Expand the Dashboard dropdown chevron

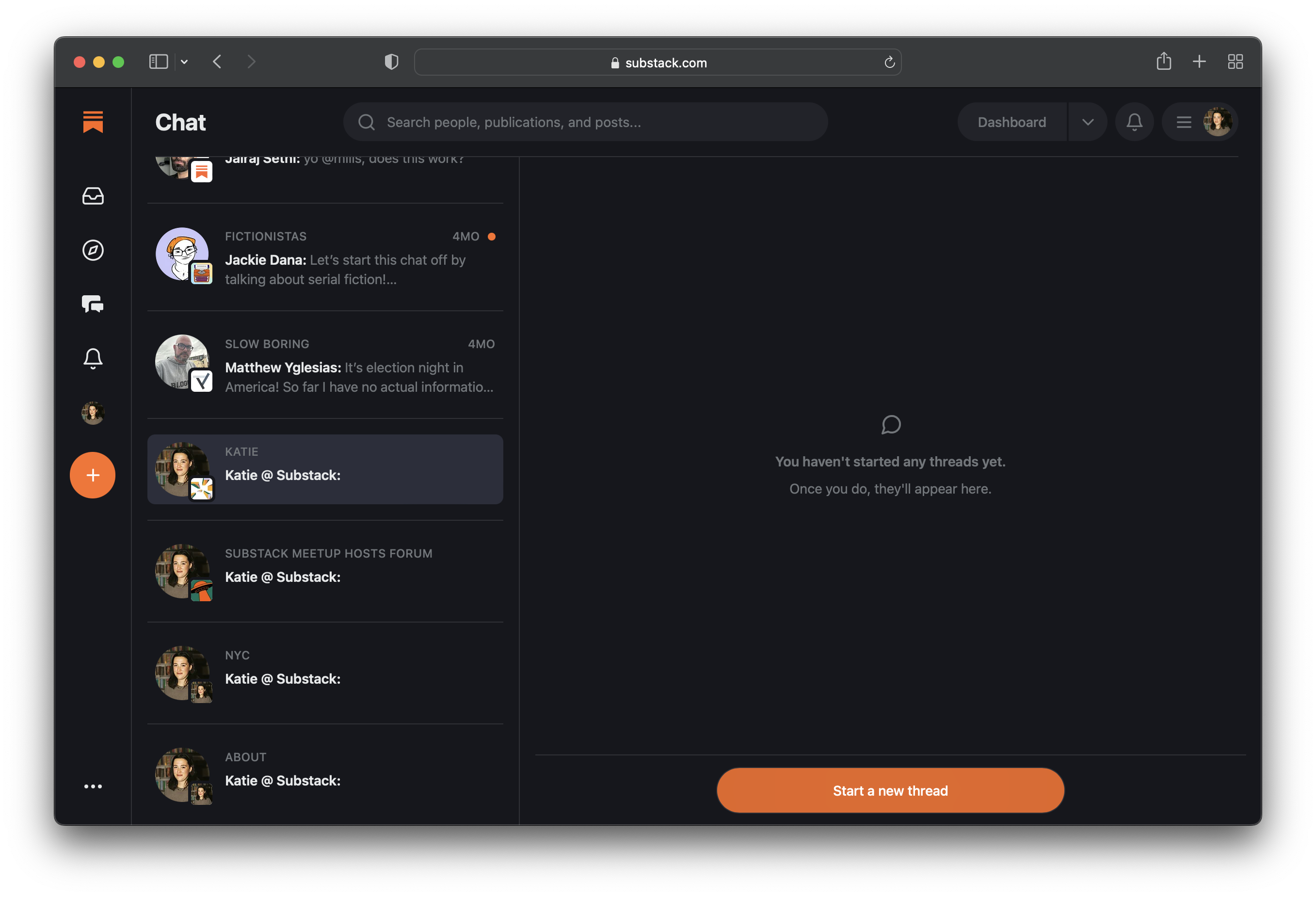(x=1088, y=122)
